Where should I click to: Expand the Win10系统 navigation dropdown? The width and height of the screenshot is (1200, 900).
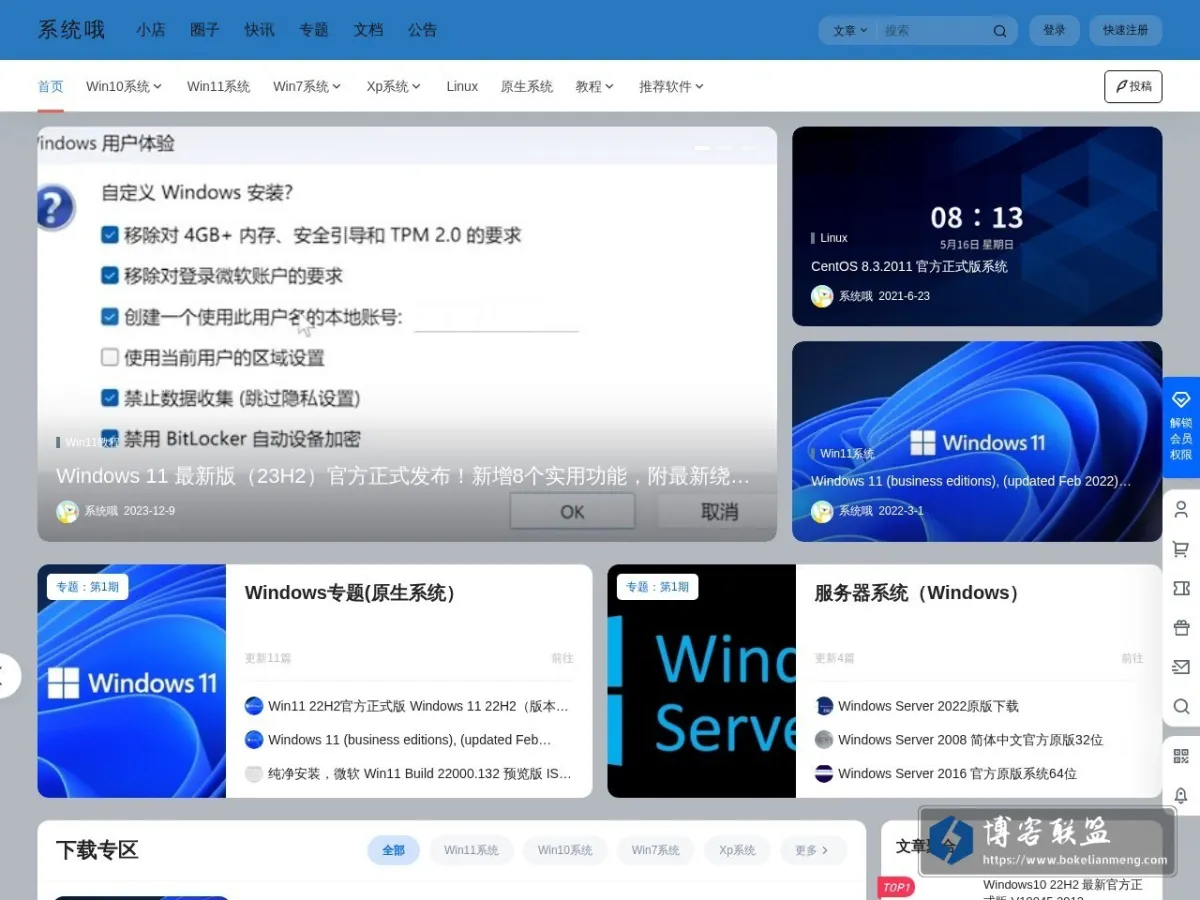pyautogui.click(x=124, y=87)
